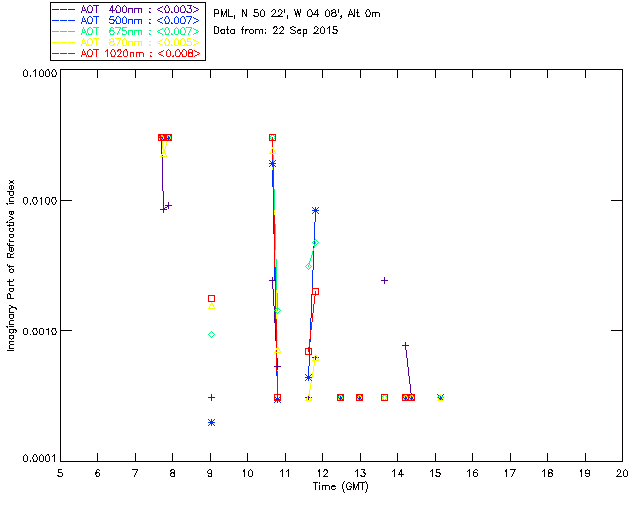Click the x-axis tick label 16
Image resolution: width=640 pixels, height=512 pixels.
tap(473, 473)
